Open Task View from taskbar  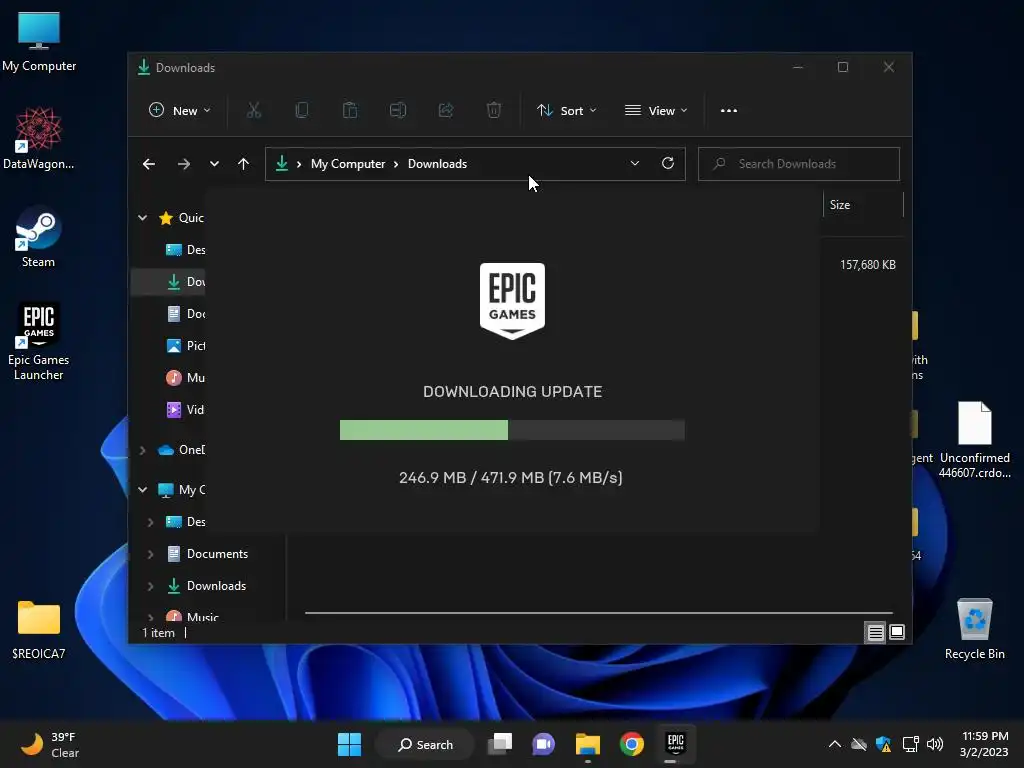click(501, 744)
